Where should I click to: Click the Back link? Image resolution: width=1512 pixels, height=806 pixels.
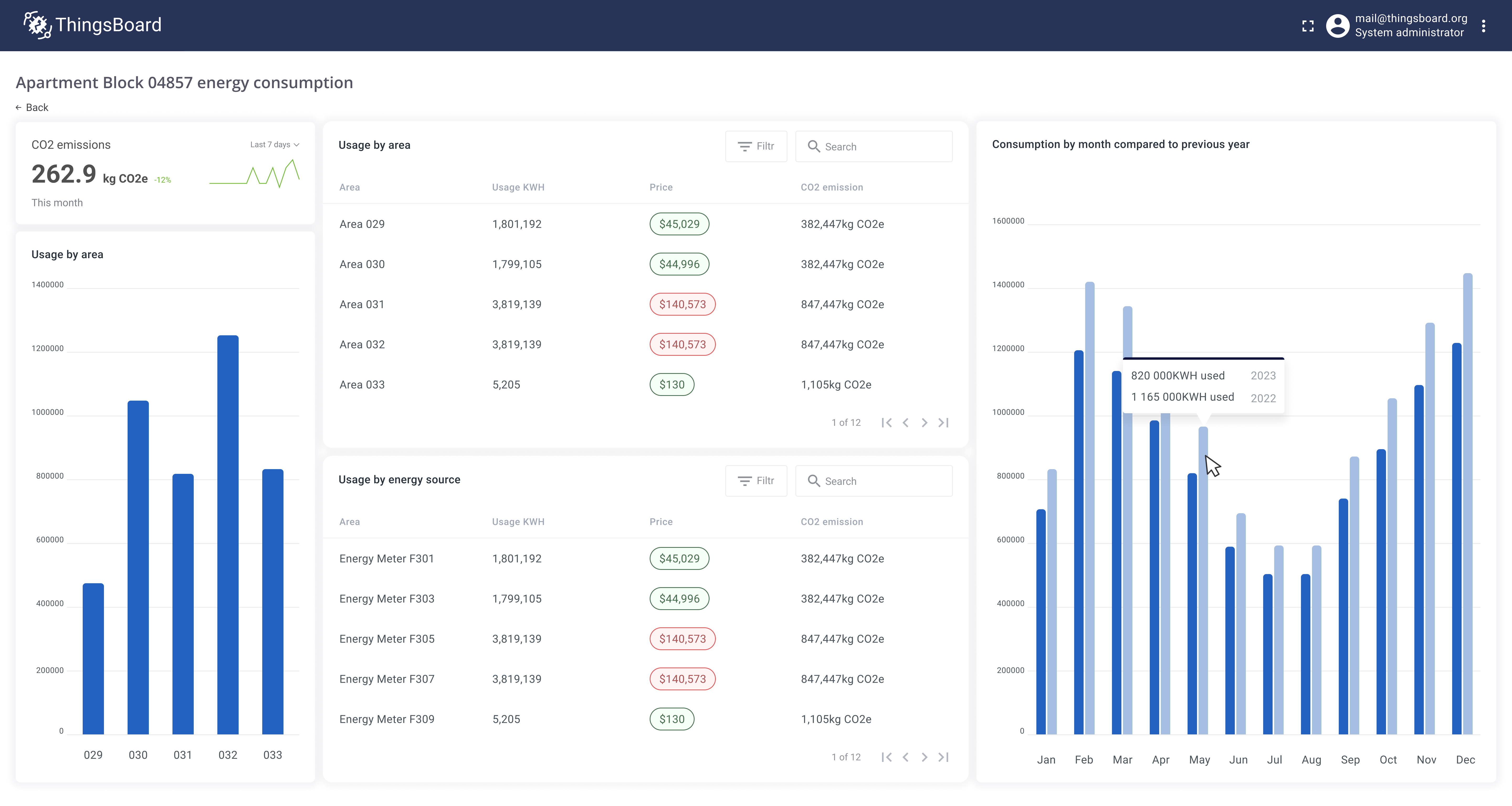32,107
